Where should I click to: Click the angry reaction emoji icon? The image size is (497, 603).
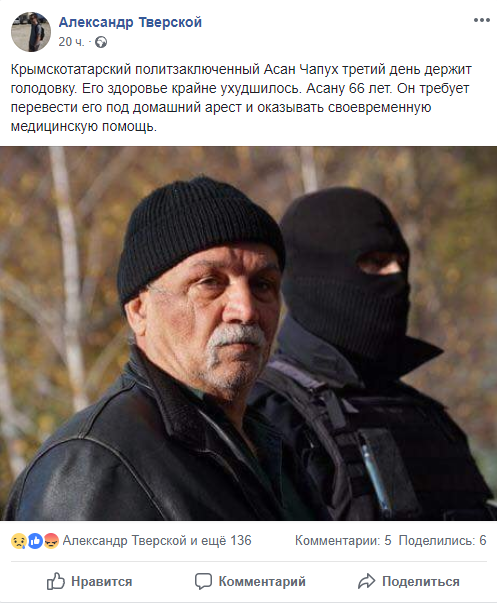point(51,541)
